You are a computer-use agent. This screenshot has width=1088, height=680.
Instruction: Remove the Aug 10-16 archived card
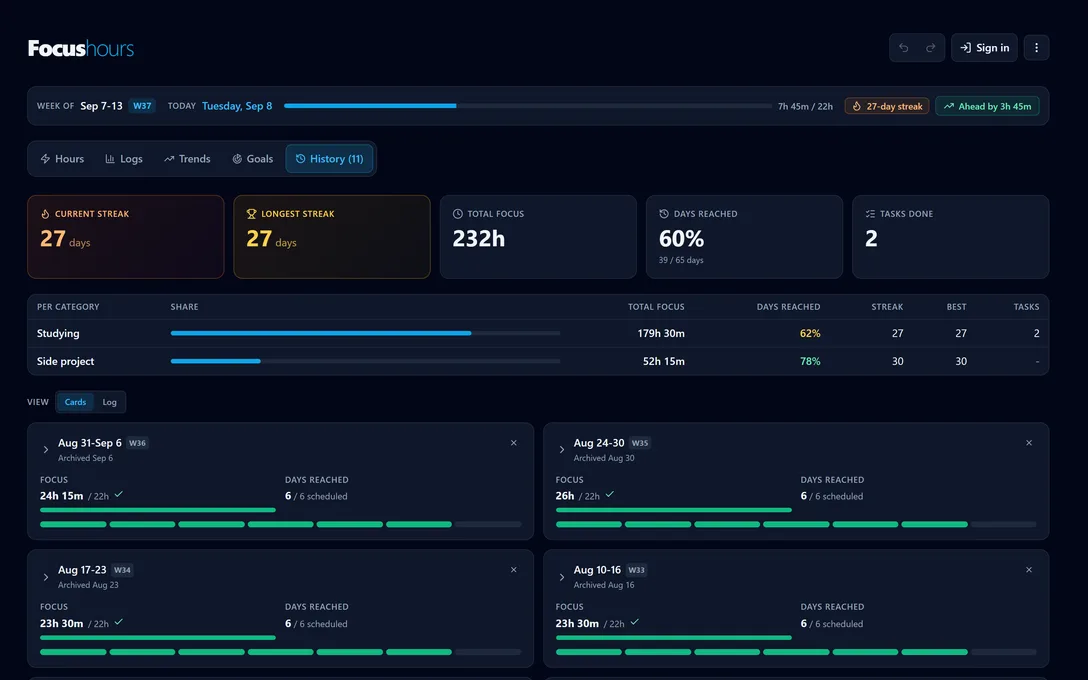1029,570
